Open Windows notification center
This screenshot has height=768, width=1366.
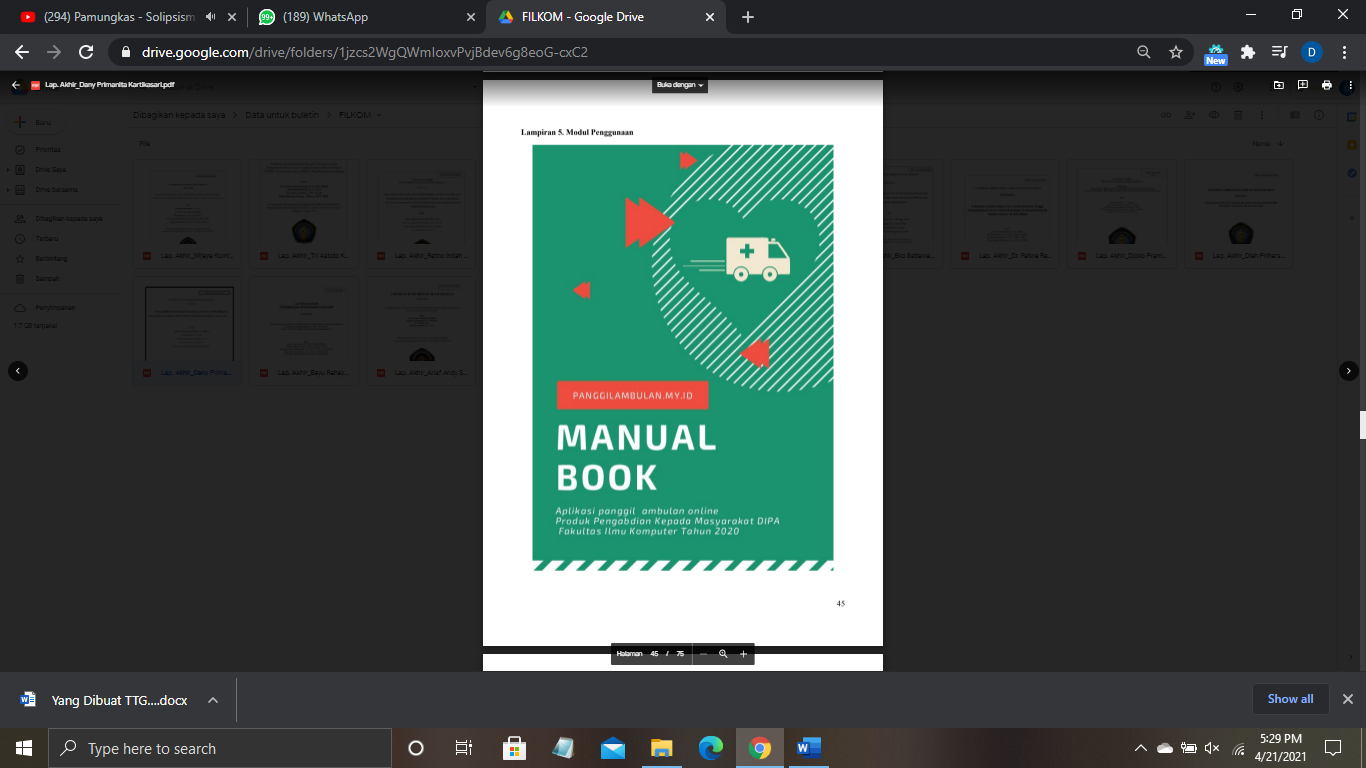coord(1333,748)
